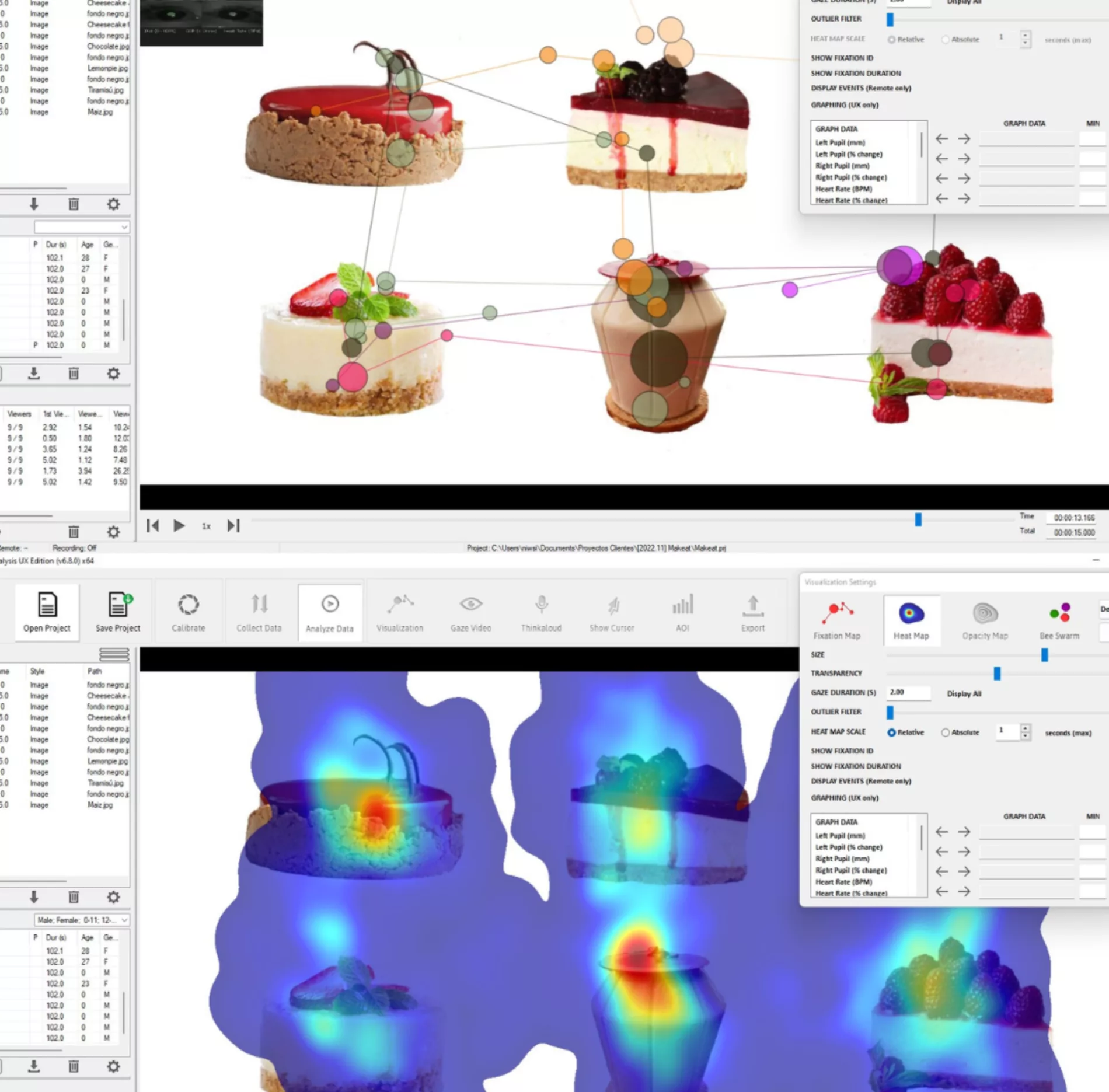Click the Gaze Duration field showing 2.00

pyautogui.click(x=908, y=692)
